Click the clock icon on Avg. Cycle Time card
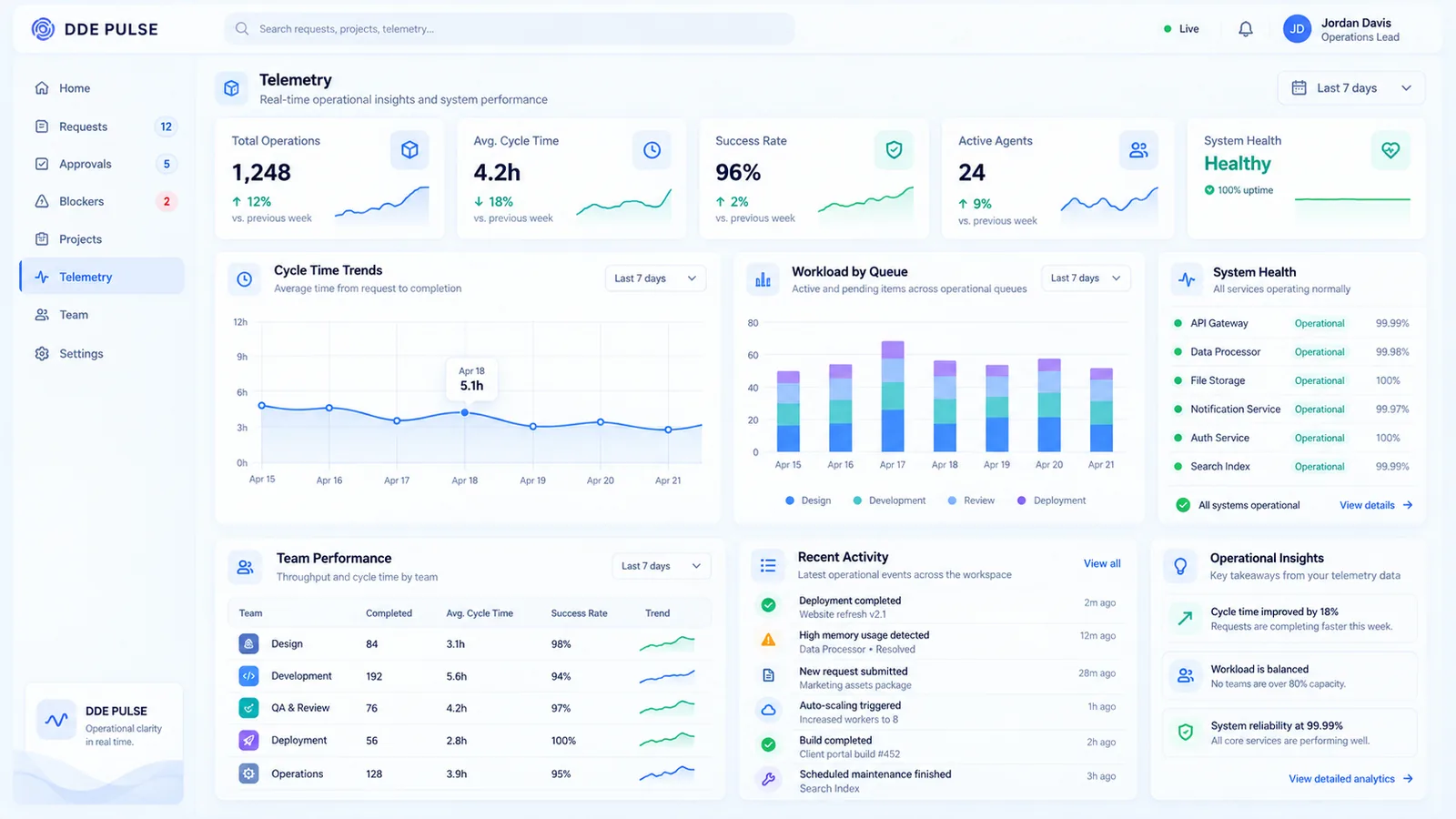This screenshot has height=819, width=1456. coord(652,150)
